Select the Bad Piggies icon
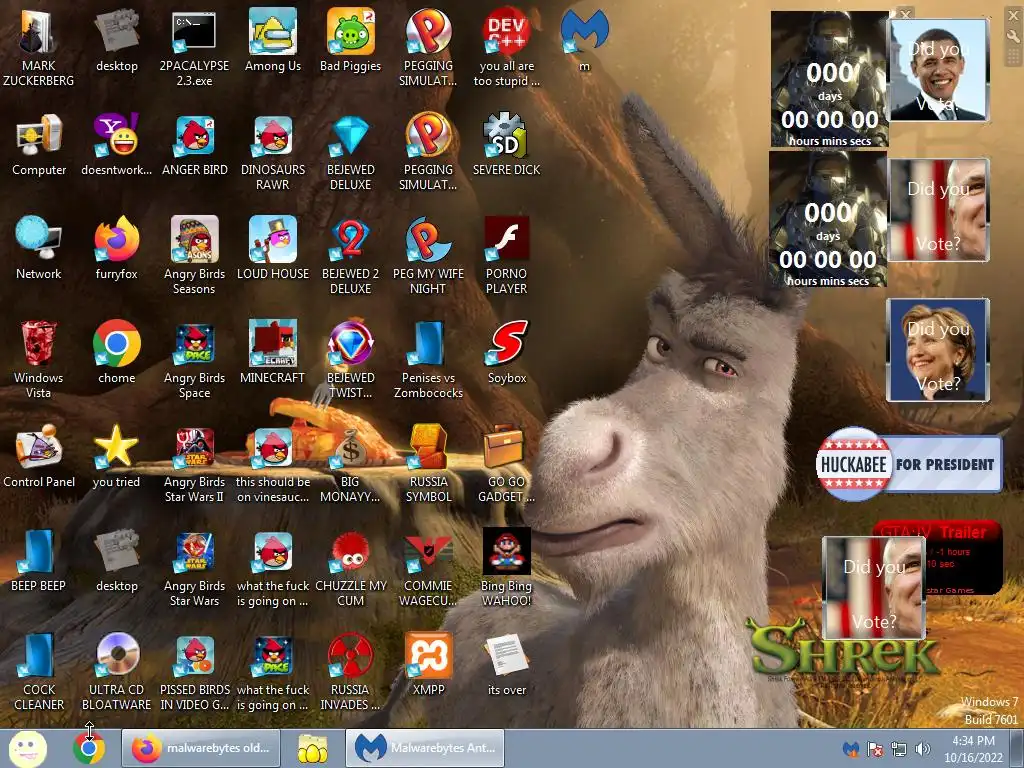 [x=350, y=40]
